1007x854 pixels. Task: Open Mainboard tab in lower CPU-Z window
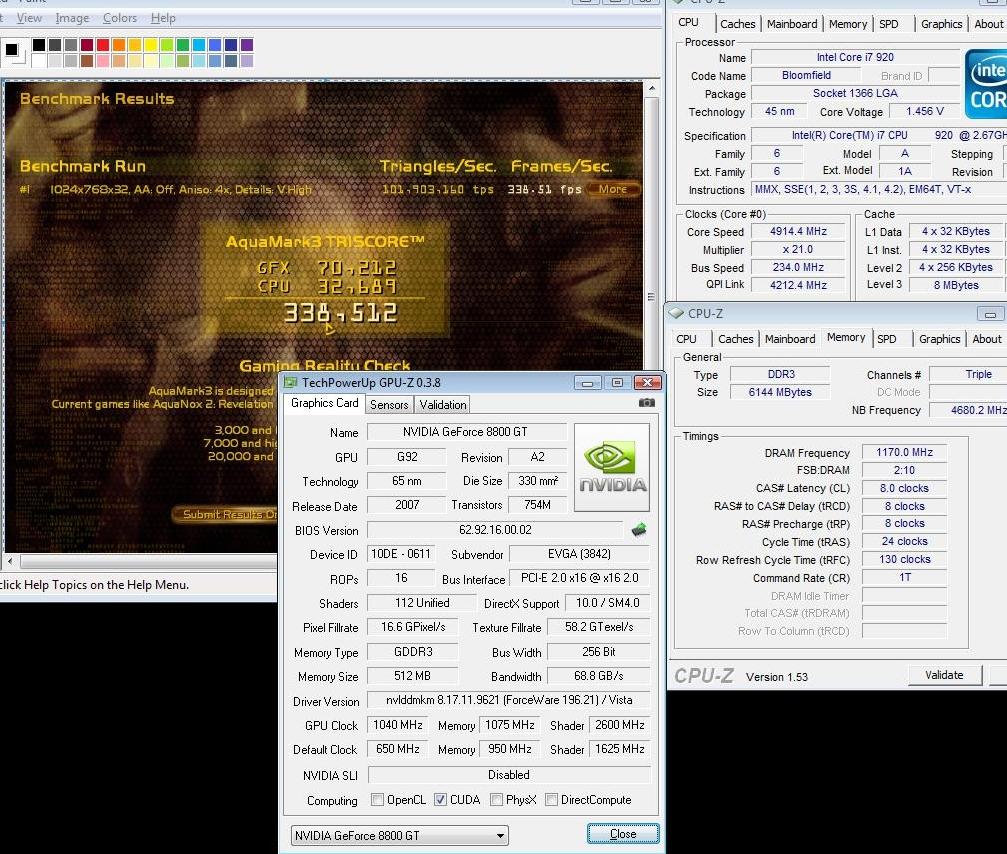790,339
